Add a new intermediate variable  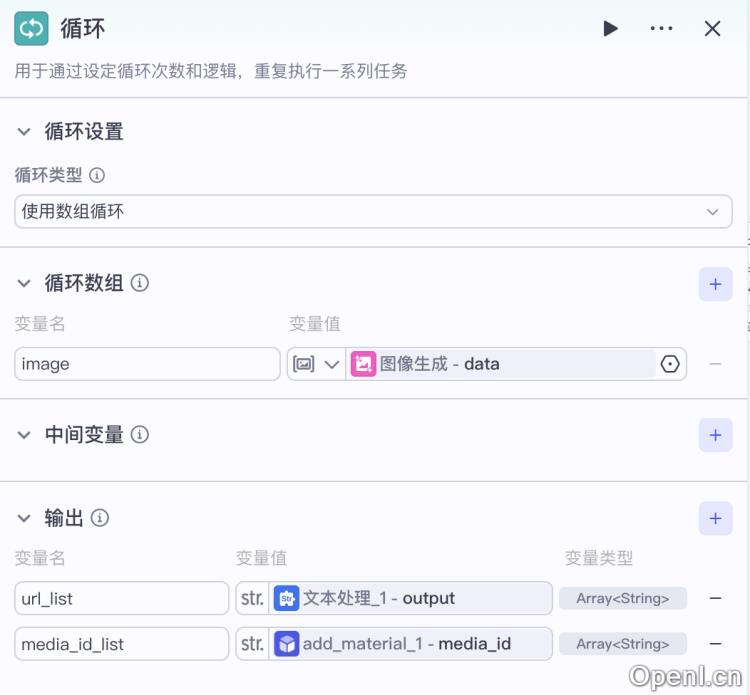(x=716, y=435)
